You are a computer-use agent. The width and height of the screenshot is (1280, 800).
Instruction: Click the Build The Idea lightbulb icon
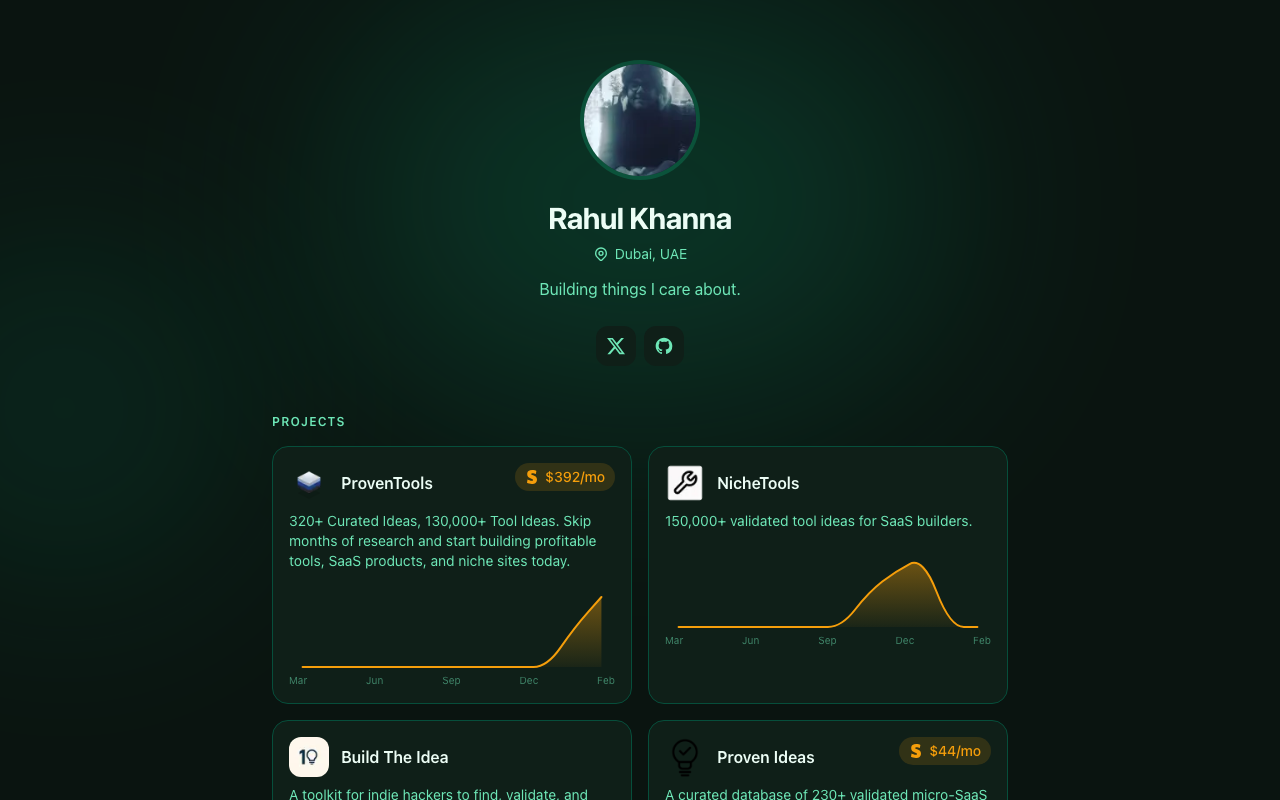pos(309,757)
